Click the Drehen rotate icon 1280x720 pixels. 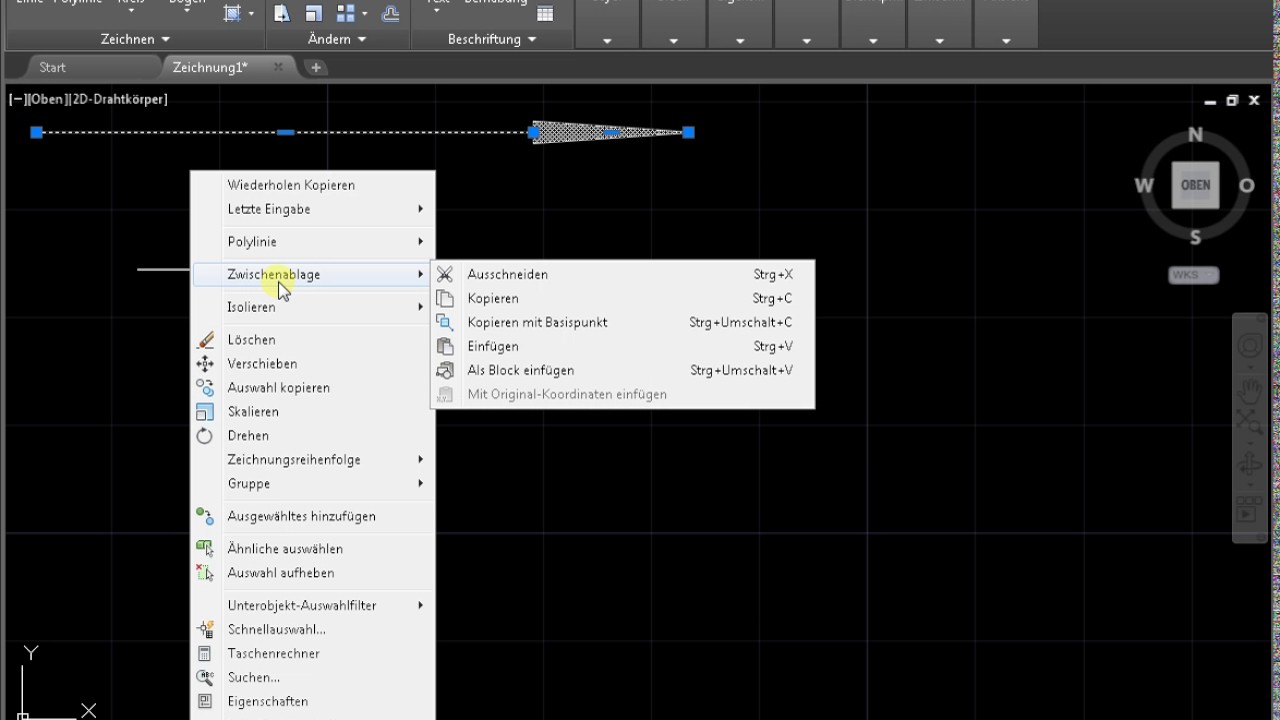click(205, 436)
